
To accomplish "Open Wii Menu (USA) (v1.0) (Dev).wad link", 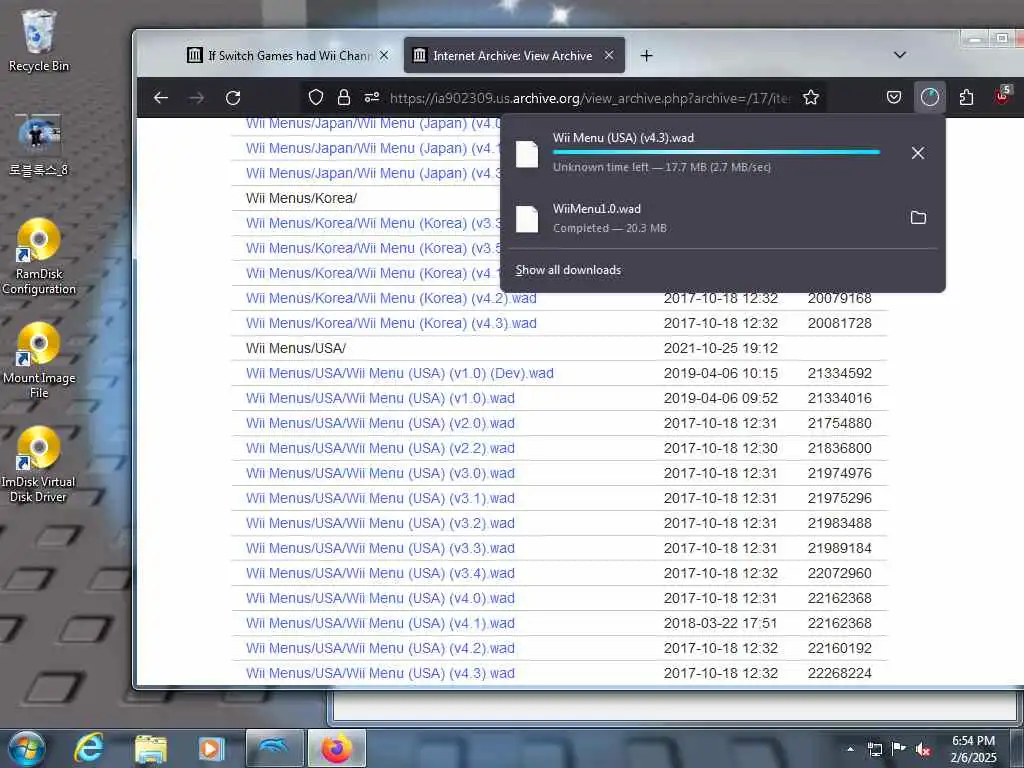I will 400,374.
